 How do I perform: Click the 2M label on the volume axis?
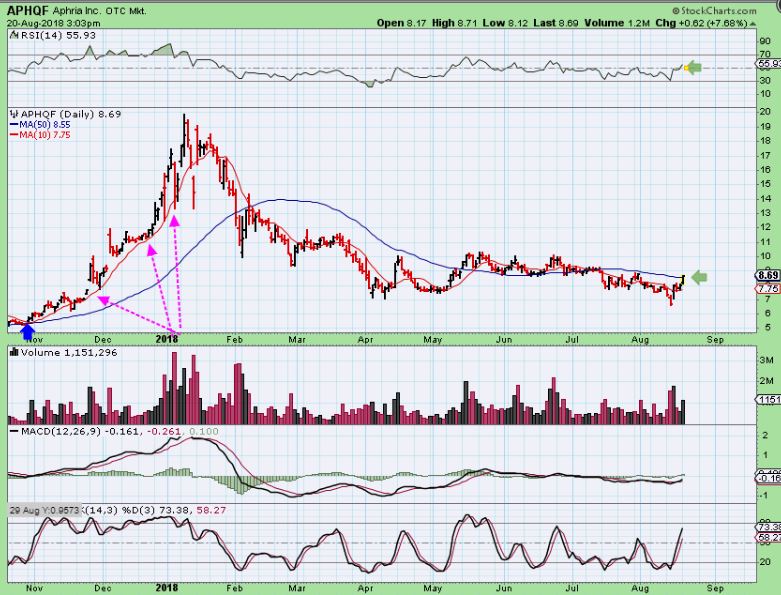coord(766,380)
